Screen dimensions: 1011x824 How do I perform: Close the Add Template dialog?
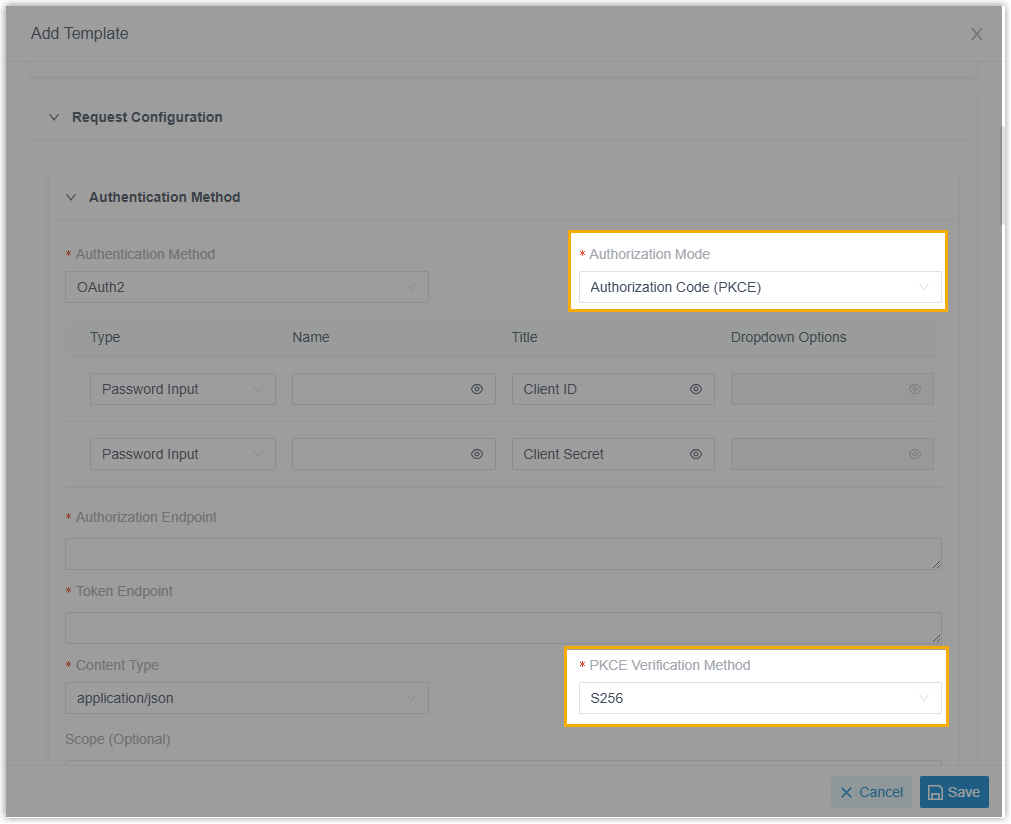976,34
